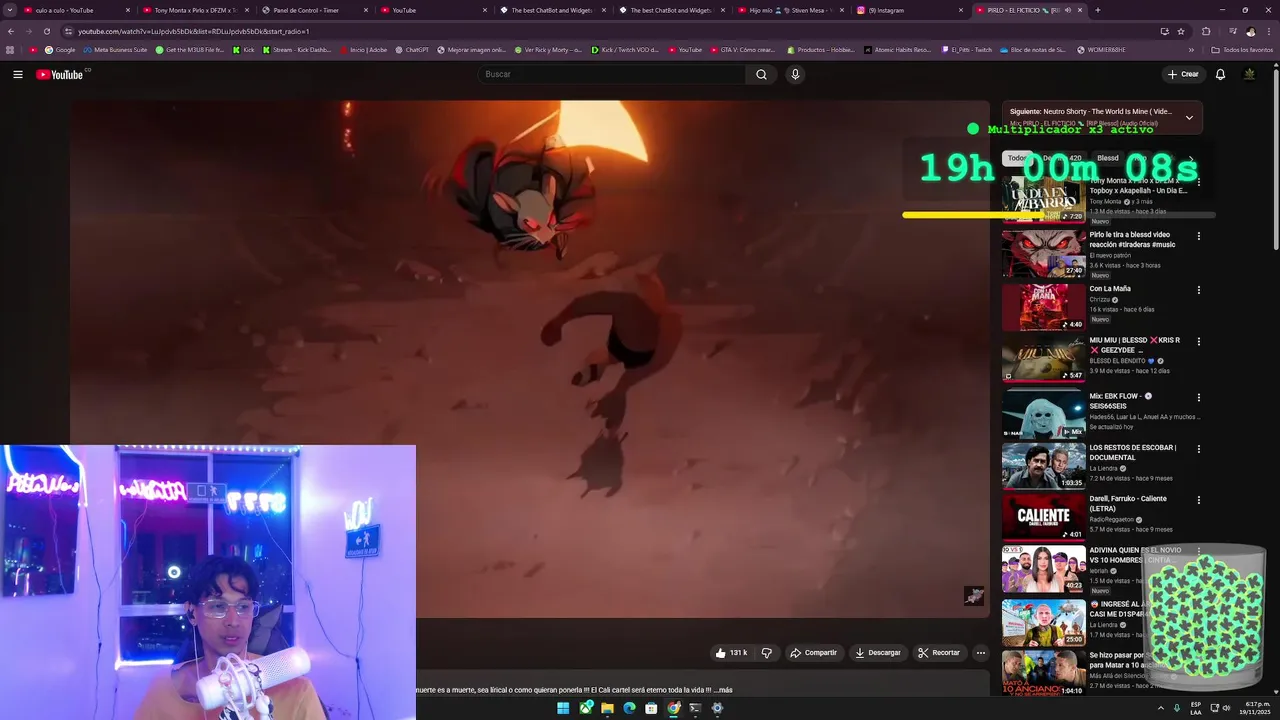The height and width of the screenshot is (720, 1280).
Task: Switch to 'Panel de Control - Timer' tab
Action: pyautogui.click(x=312, y=10)
